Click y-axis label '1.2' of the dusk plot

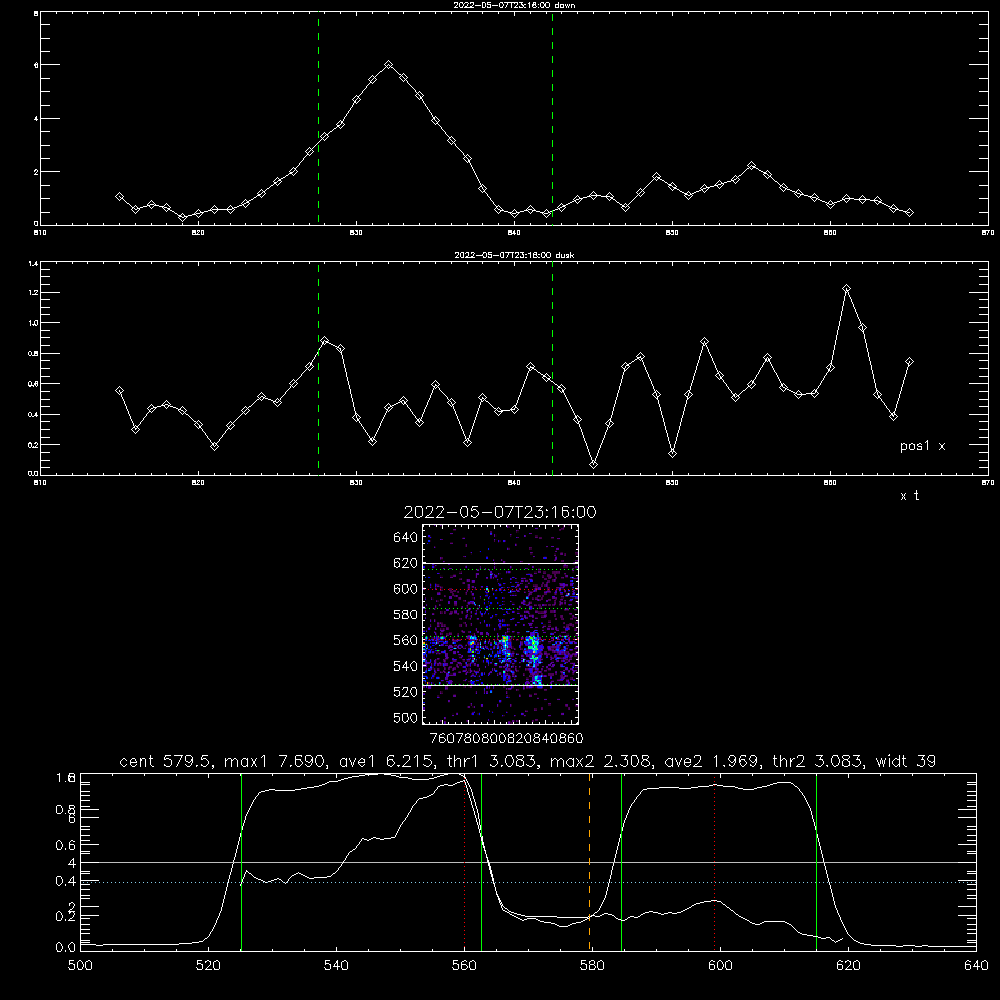(34, 293)
